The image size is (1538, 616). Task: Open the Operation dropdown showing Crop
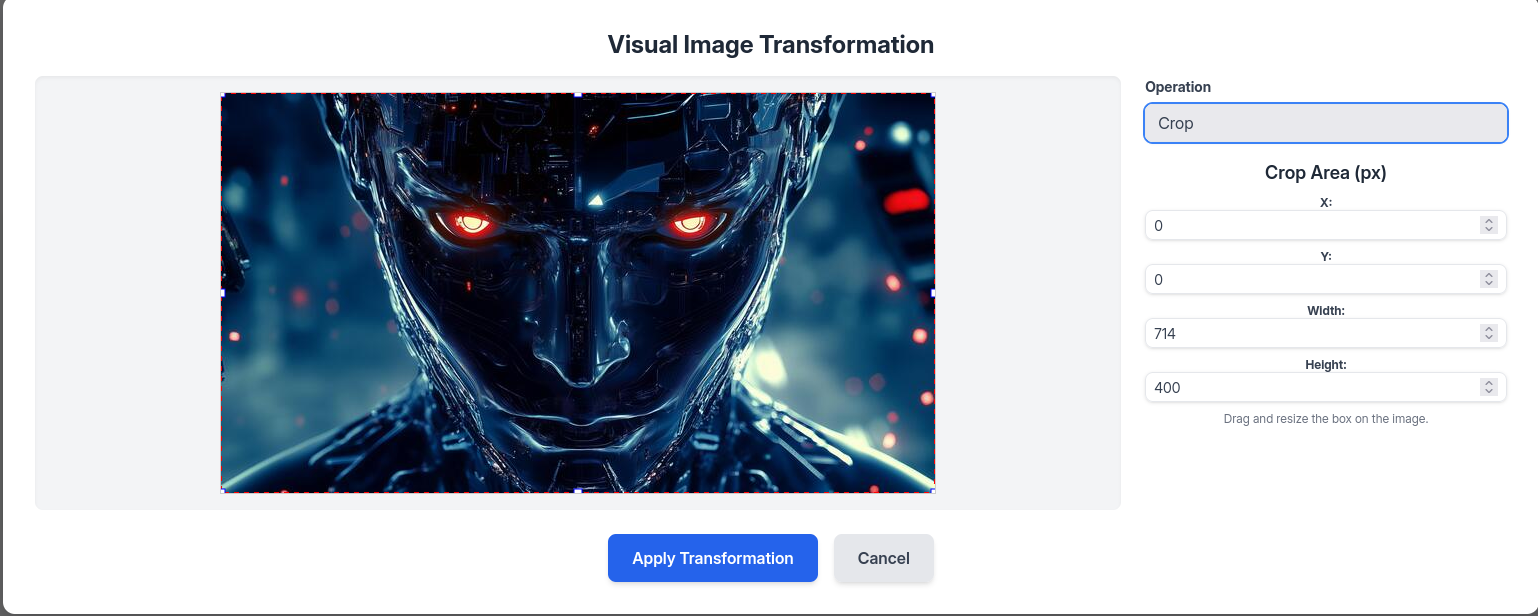[x=1325, y=123]
